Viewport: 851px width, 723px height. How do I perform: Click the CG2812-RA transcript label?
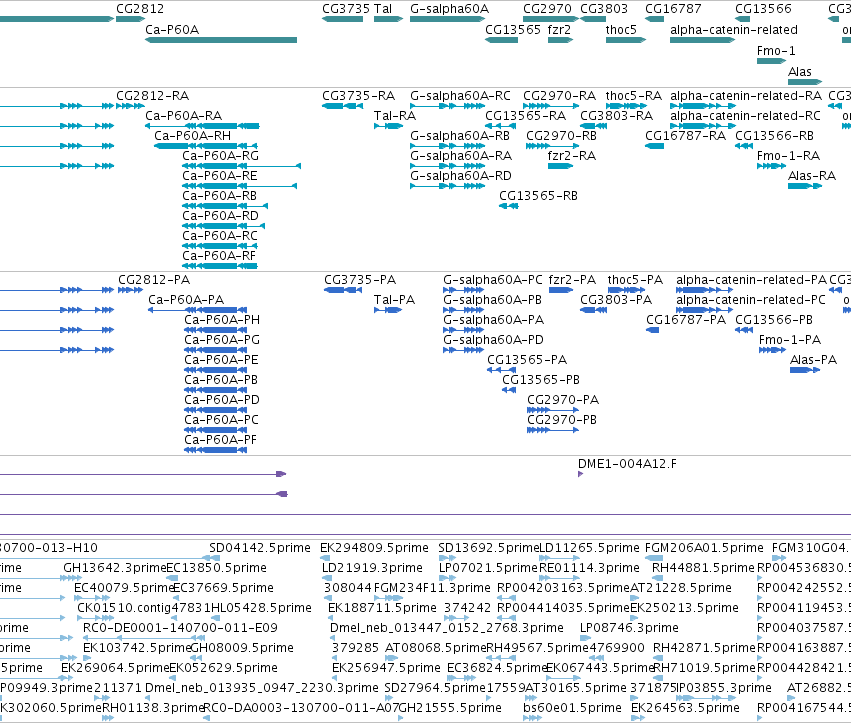pyautogui.click(x=153, y=96)
